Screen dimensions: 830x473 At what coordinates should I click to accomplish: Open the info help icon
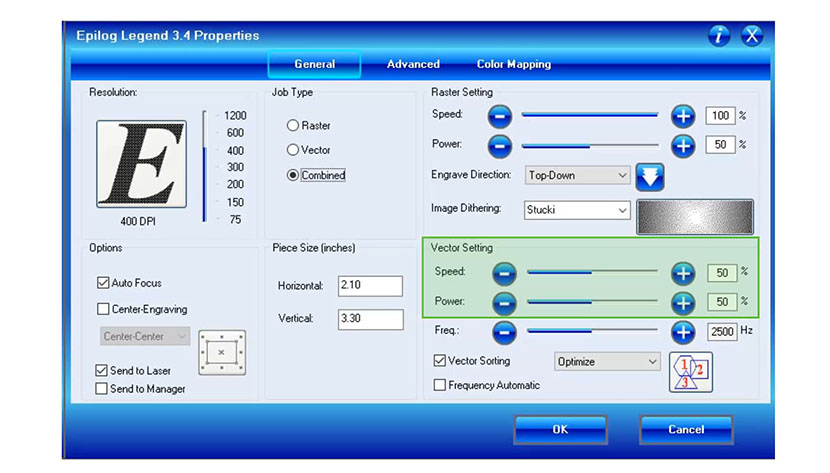pos(719,36)
